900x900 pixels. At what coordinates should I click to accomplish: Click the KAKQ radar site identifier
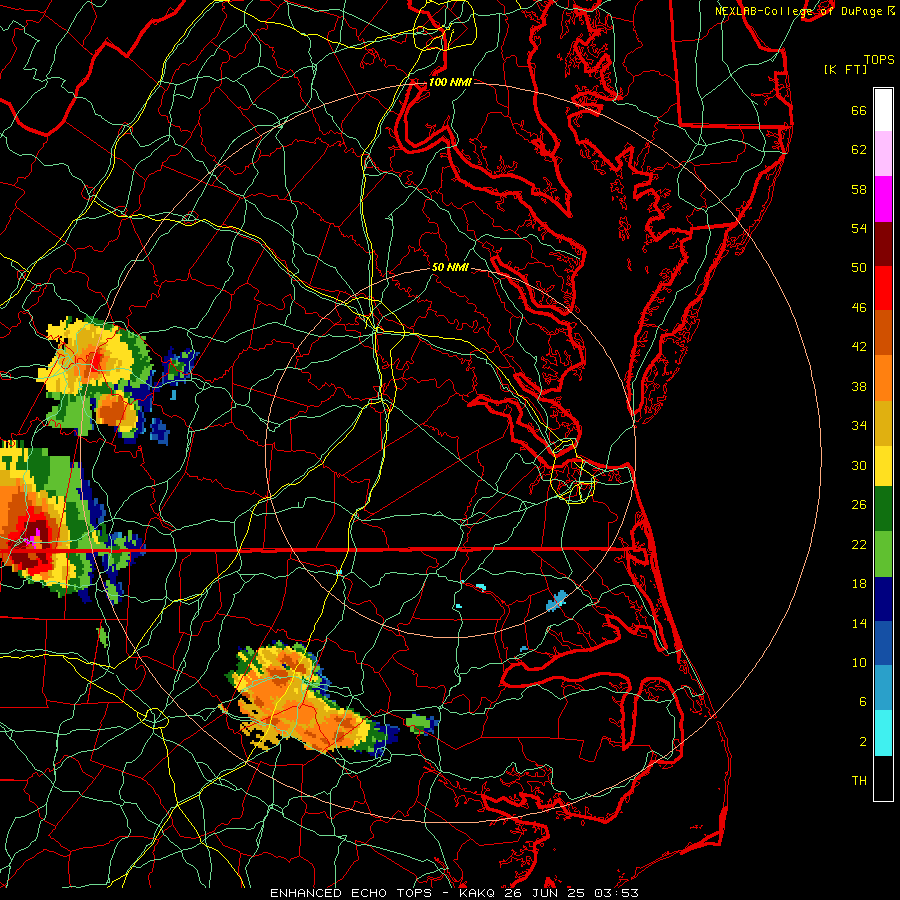point(478,893)
